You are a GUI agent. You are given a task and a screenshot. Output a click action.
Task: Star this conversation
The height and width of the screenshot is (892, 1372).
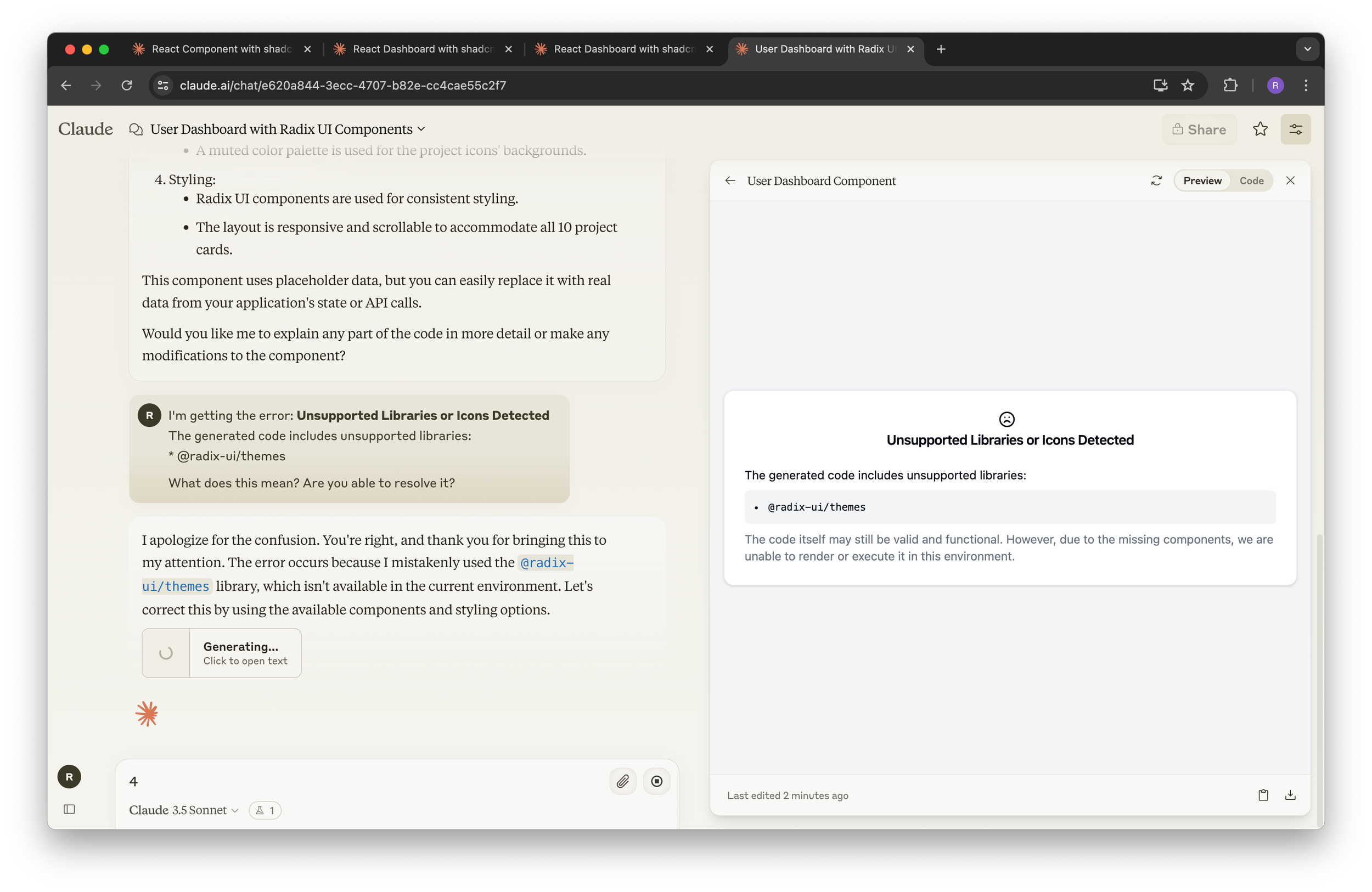[1260, 129]
